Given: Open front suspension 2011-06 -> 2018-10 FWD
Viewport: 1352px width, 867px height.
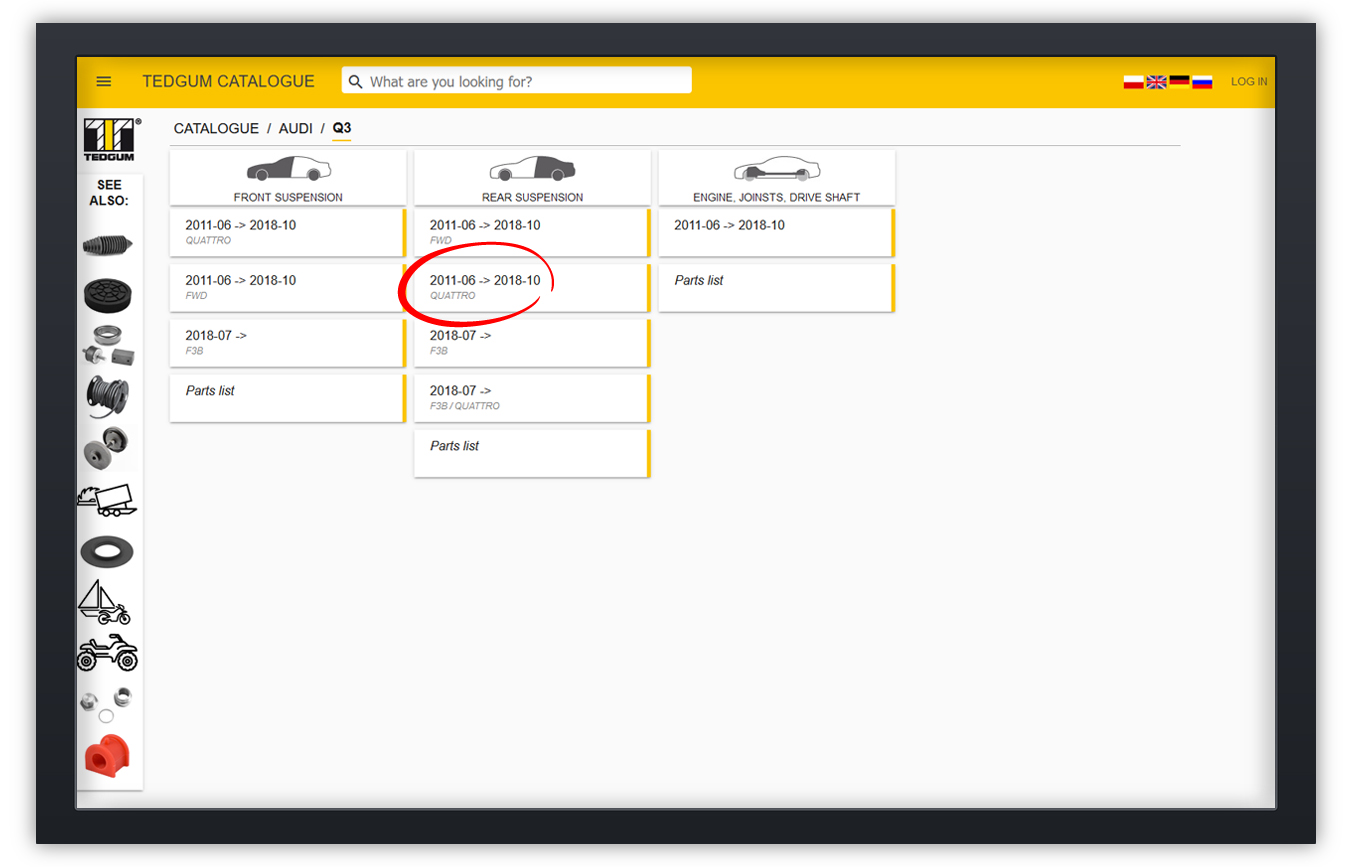Looking at the screenshot, I should click(x=288, y=288).
